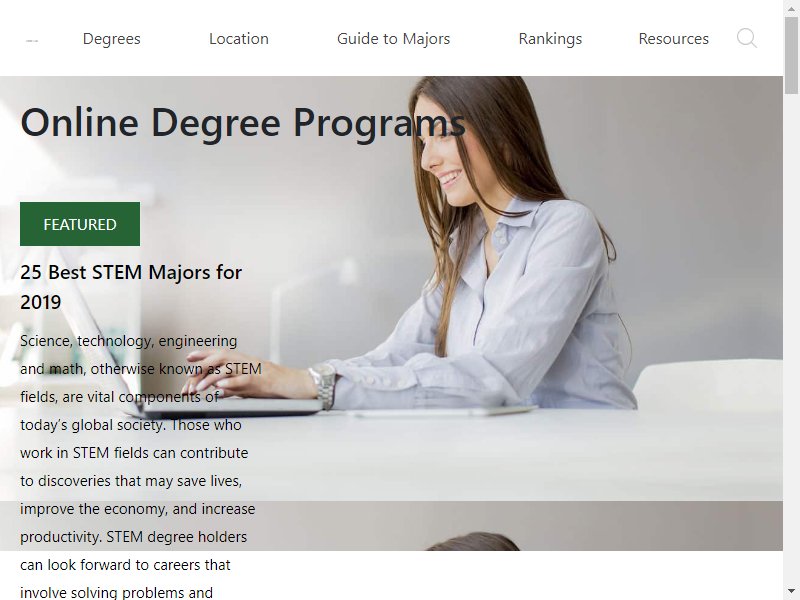Open the Location menu
Screen dimensions: 800x600
[239, 39]
